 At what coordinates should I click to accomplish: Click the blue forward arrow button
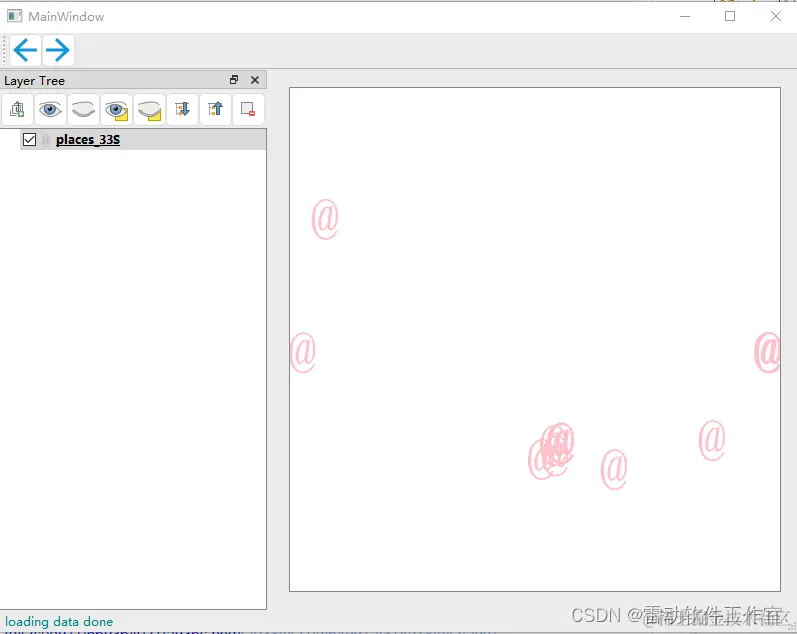[x=58, y=50]
